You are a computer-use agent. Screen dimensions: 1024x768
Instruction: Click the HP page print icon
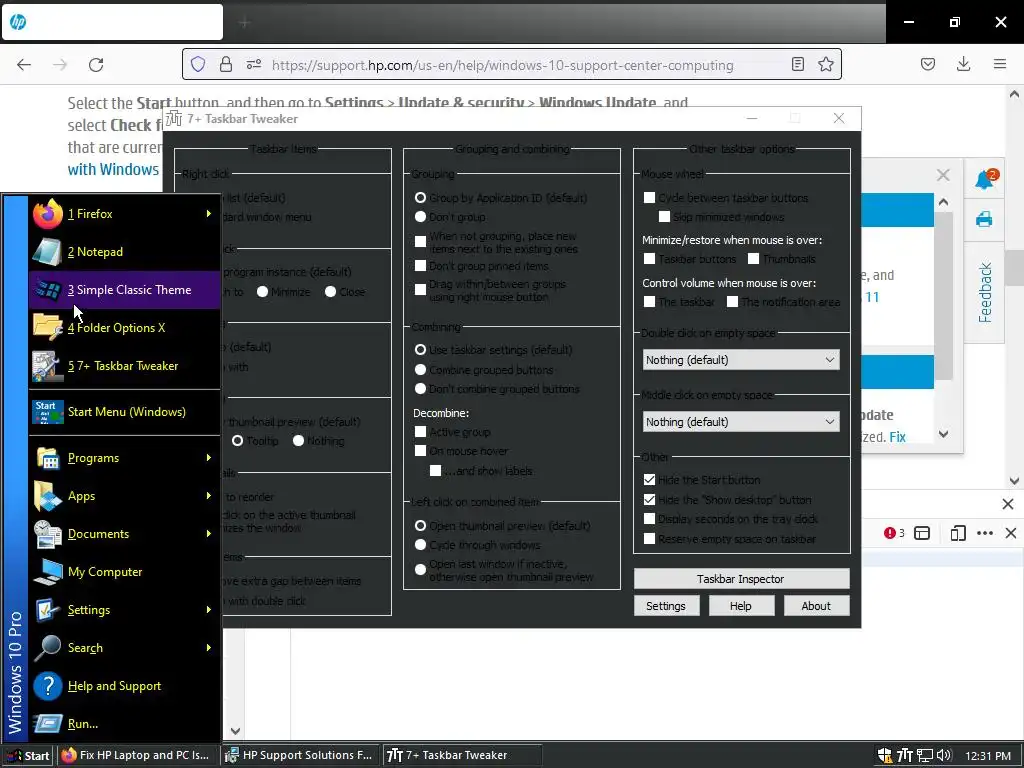pyautogui.click(x=984, y=219)
